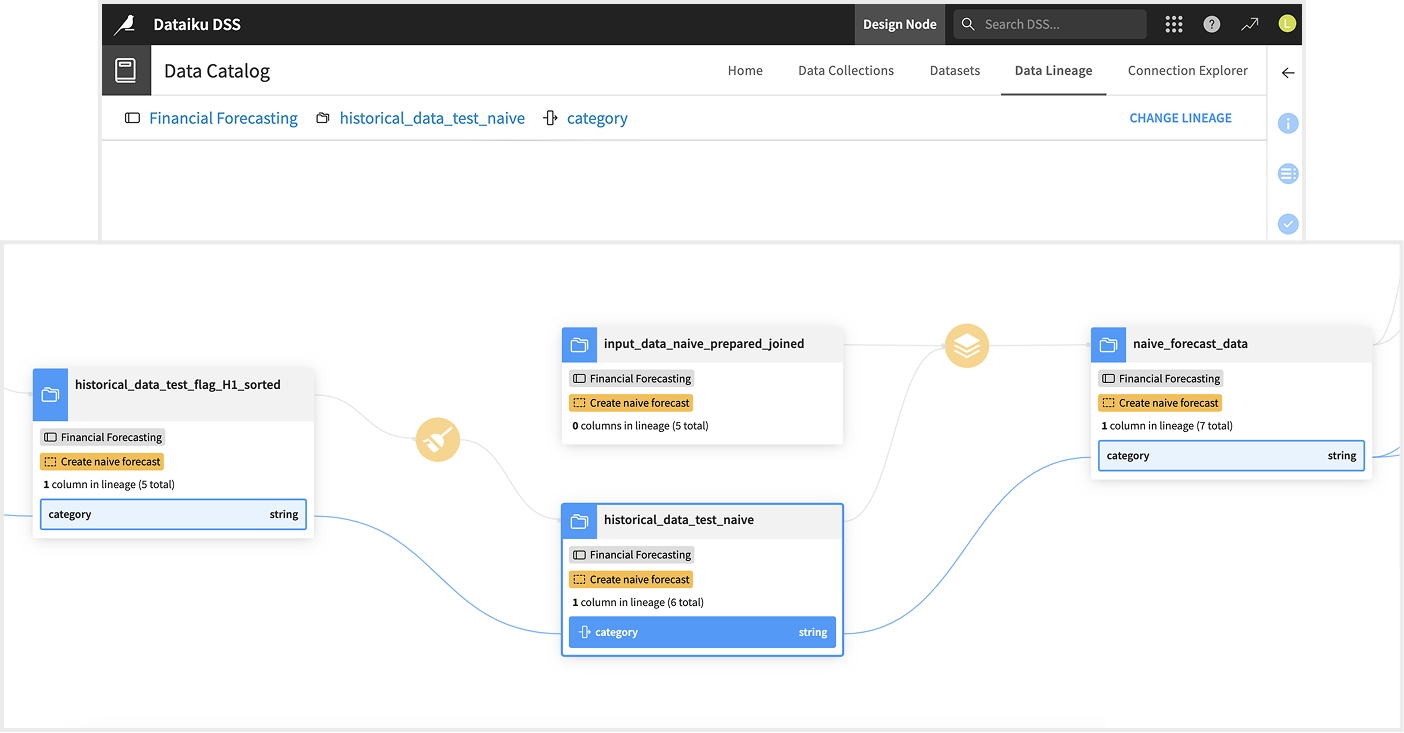This screenshot has height=733, width=1404.
Task: Click Create naive forecast tag in historical_data_test_naive
Action: point(631,579)
